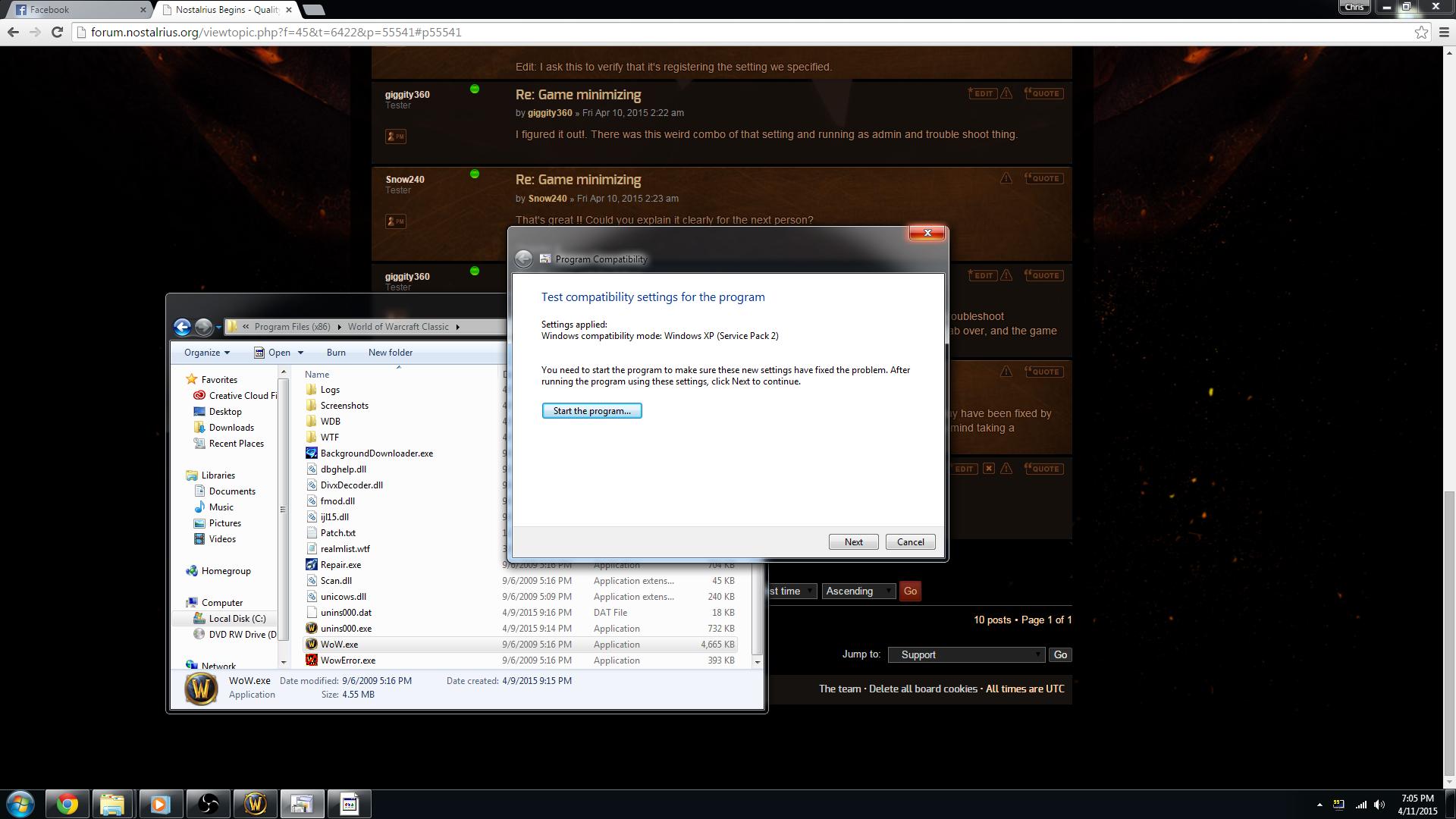Open Recent Places in Favorites
This screenshot has height=819, width=1456.
pos(236,444)
